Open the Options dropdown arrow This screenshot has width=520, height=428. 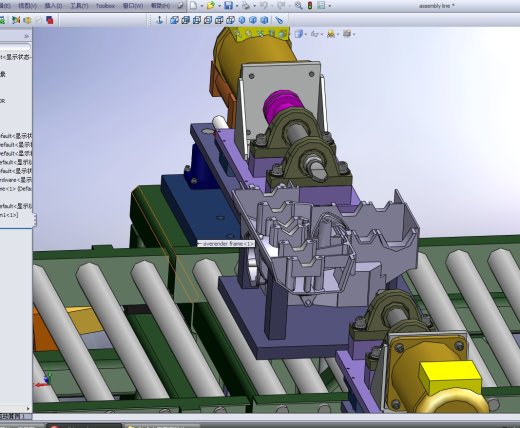point(330,6)
